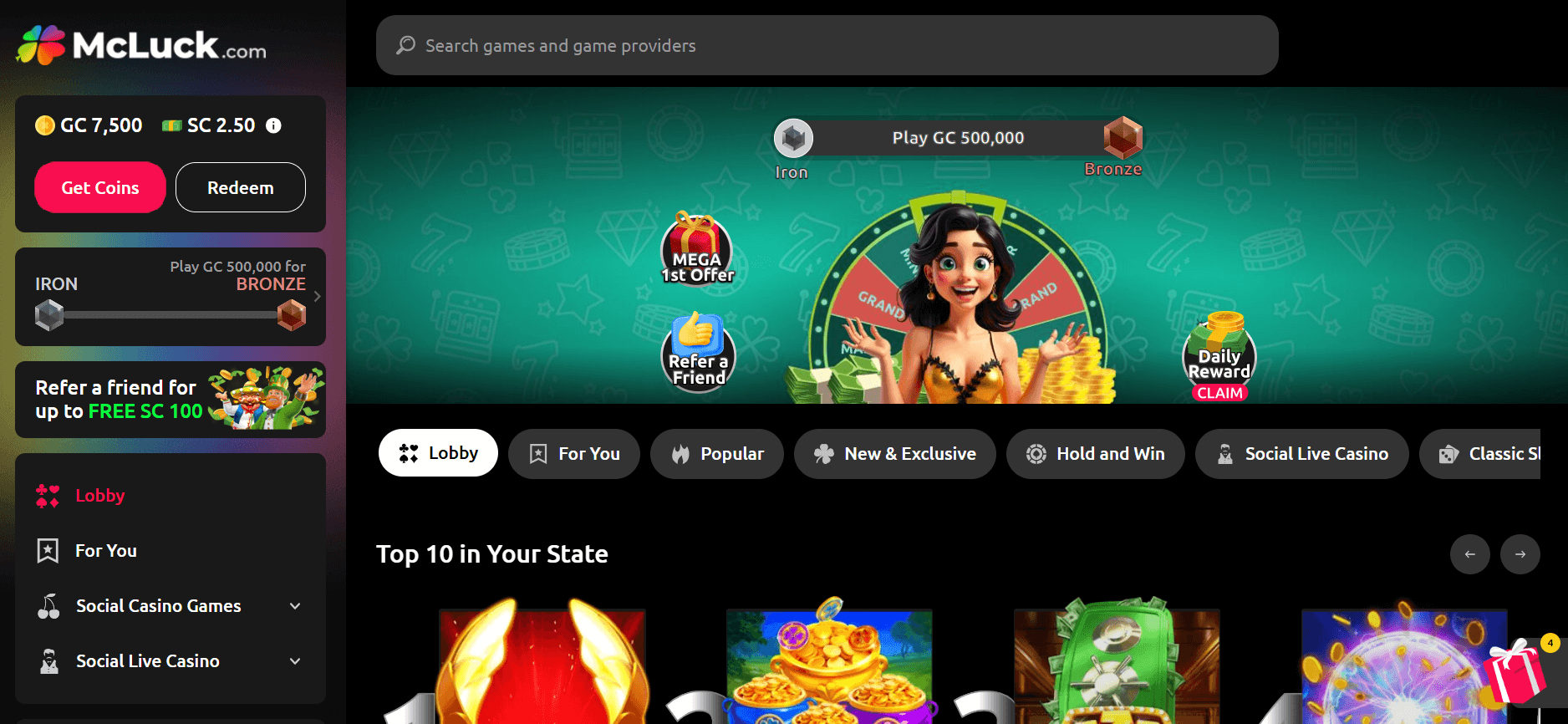Click the McLuck.com logo
The image size is (1568, 724).
(141, 45)
